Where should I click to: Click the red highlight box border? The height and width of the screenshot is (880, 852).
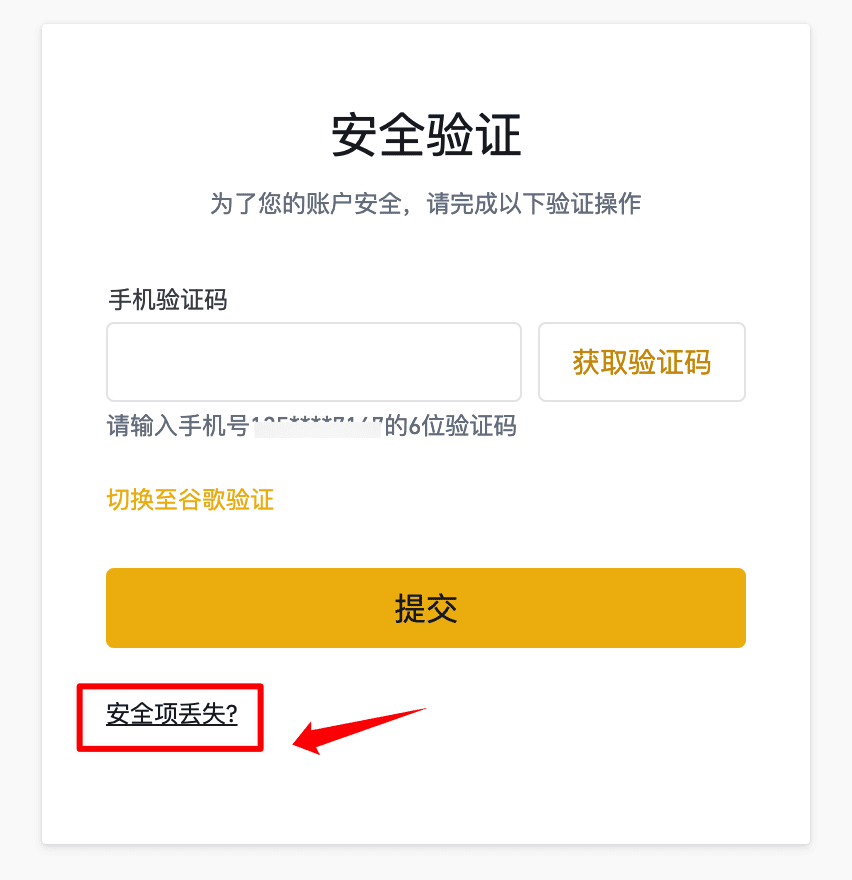(x=170, y=686)
